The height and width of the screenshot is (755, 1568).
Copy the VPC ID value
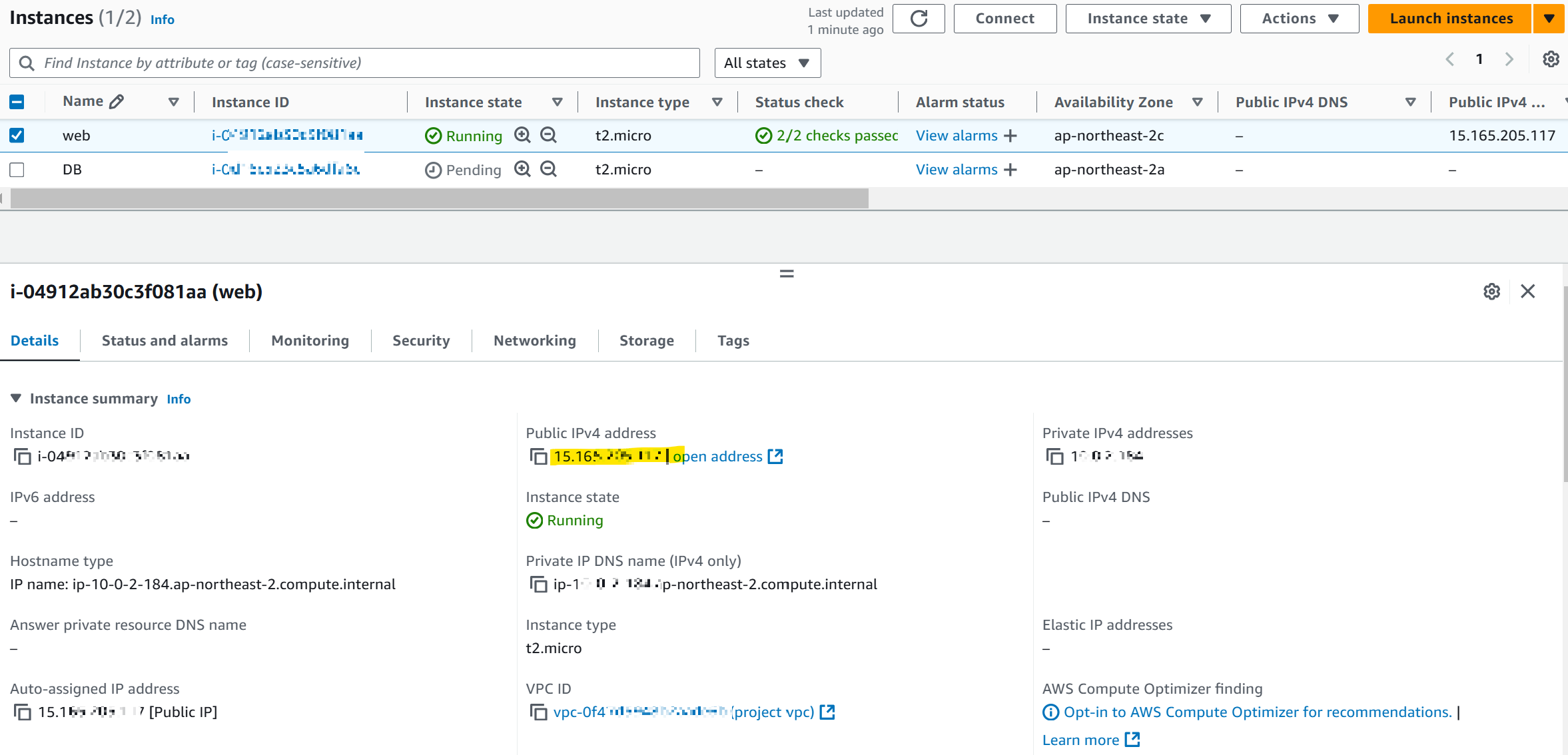tap(538, 712)
